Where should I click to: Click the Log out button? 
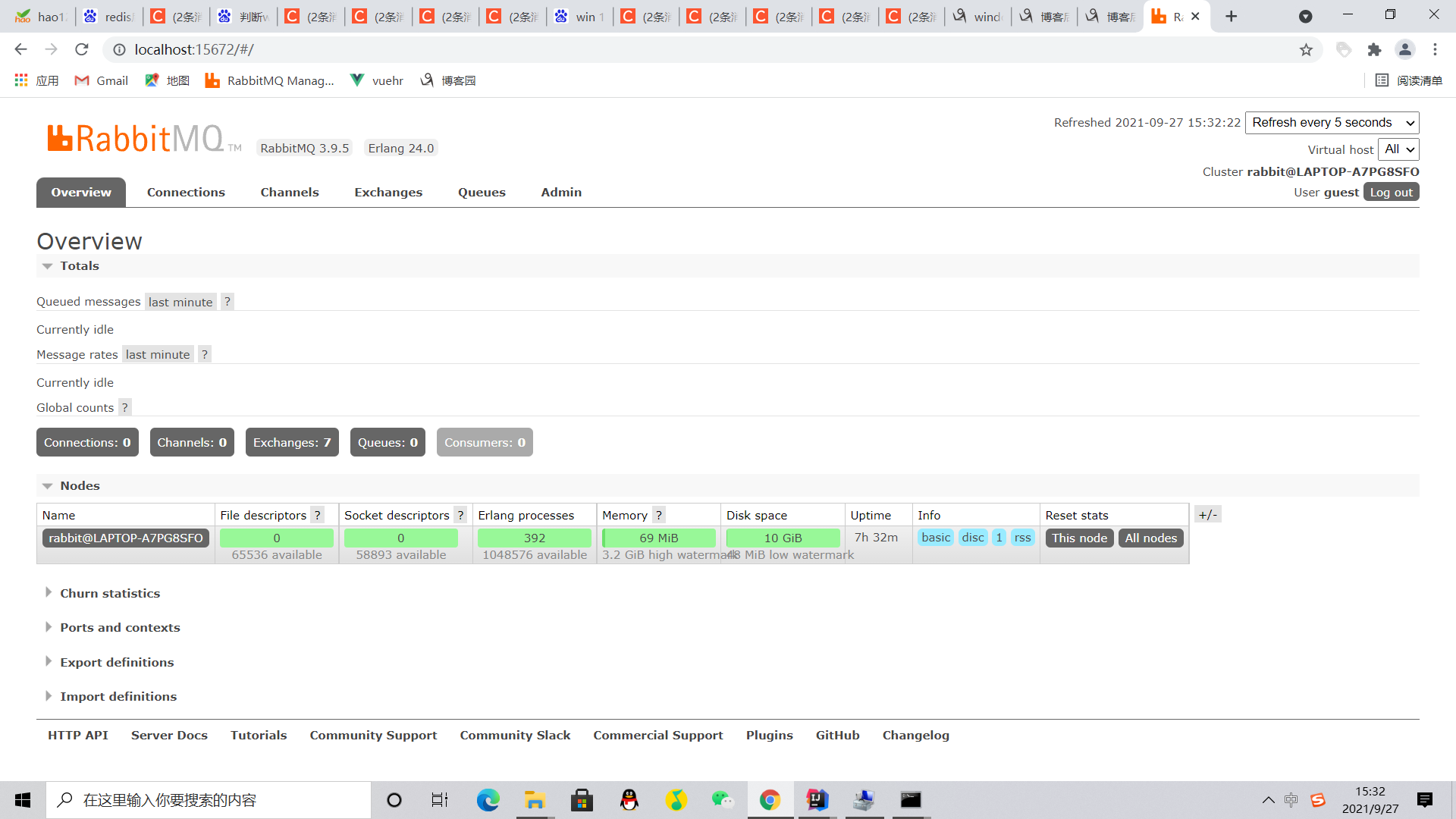click(1391, 193)
